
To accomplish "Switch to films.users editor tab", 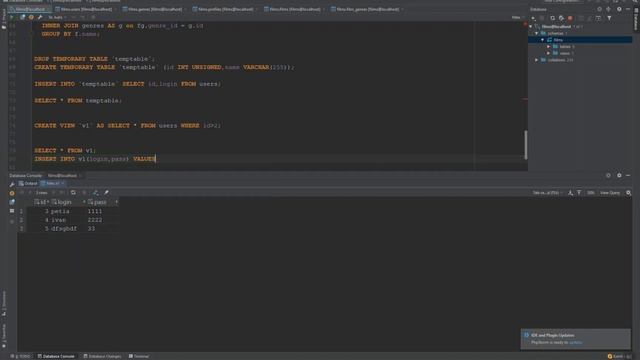I will [86, 9].
